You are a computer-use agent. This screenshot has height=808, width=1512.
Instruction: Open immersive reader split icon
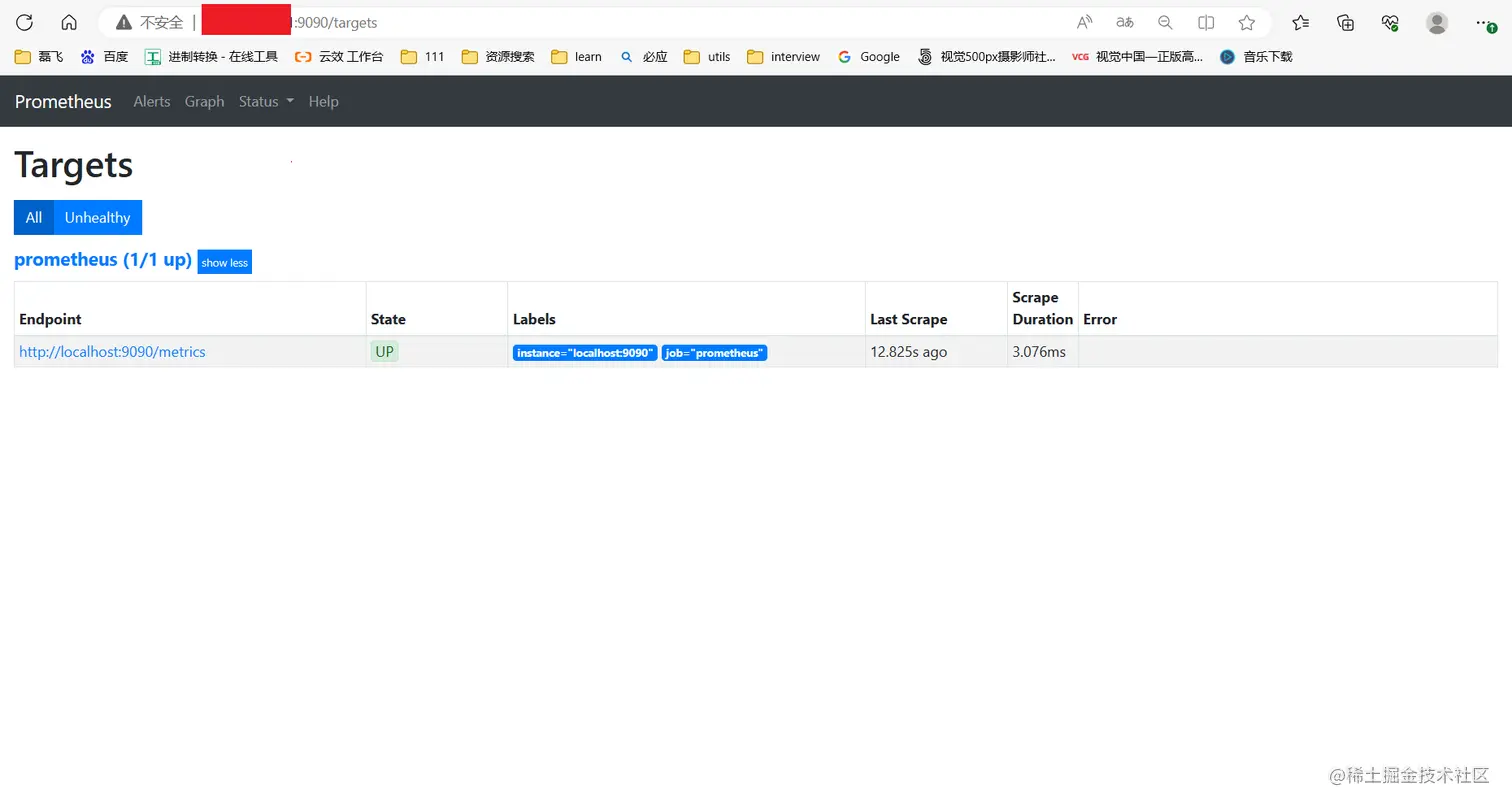point(1206,22)
